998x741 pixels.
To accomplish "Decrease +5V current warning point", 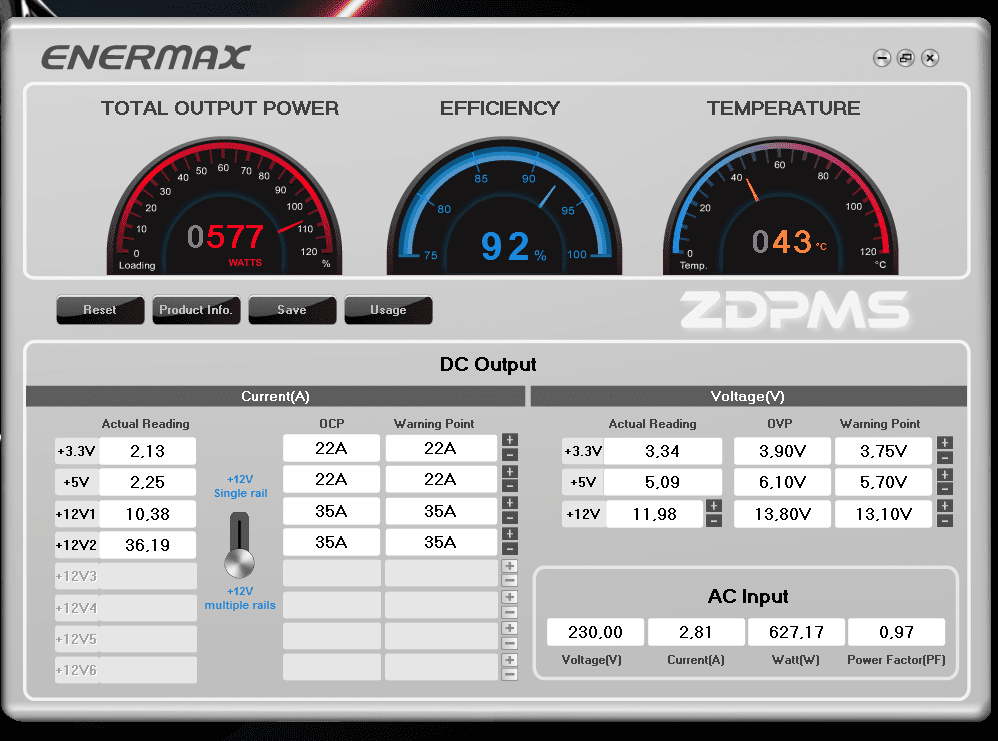I will pos(510,486).
